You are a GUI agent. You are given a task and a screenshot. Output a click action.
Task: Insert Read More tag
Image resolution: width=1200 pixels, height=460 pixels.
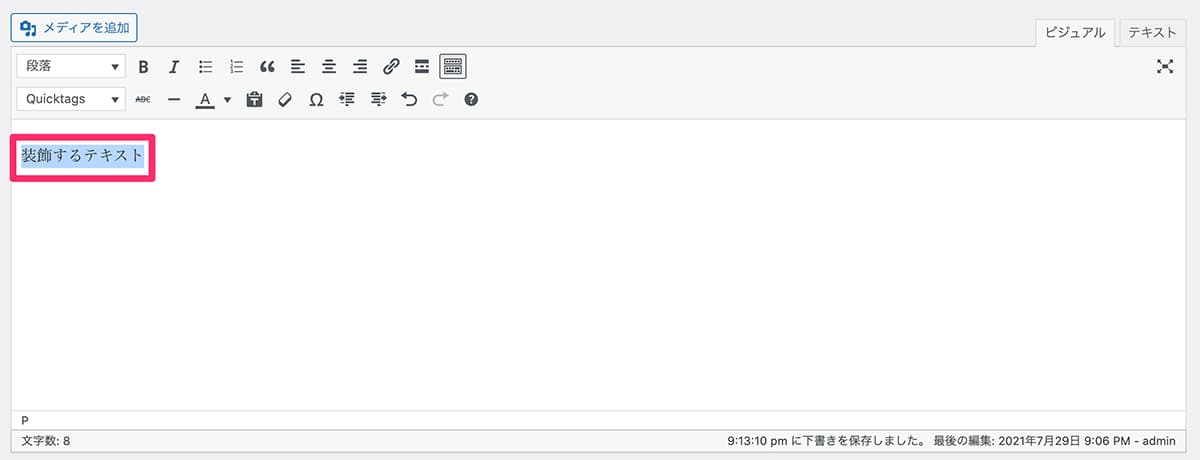[x=422, y=67]
